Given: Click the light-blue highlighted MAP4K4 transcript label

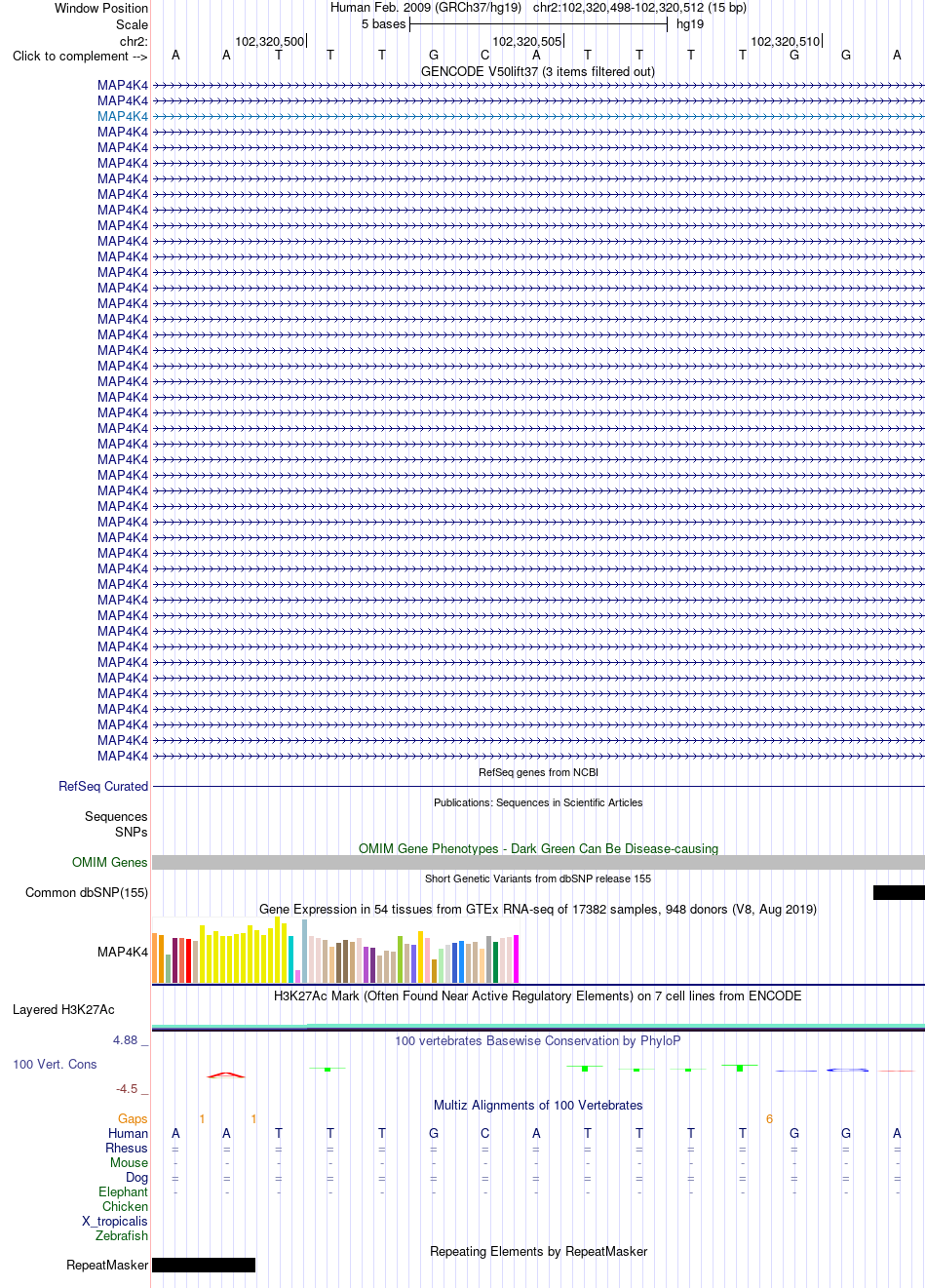Looking at the screenshot, I should [123, 116].
